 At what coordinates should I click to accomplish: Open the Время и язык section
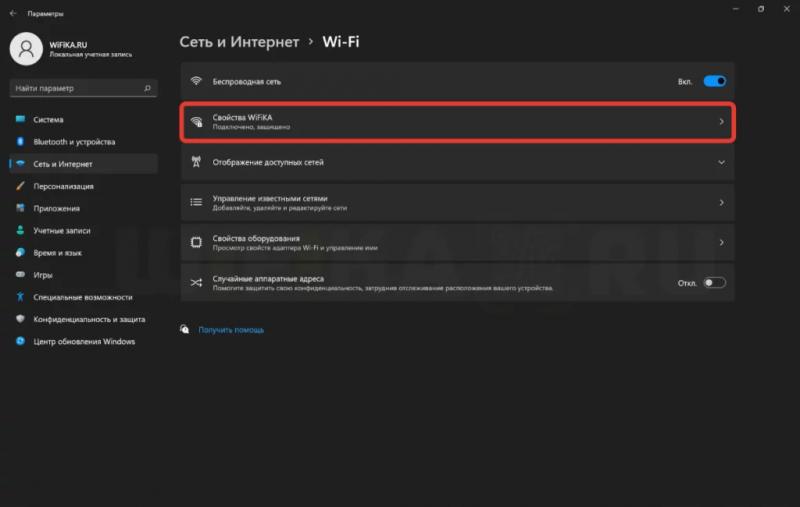(84, 252)
